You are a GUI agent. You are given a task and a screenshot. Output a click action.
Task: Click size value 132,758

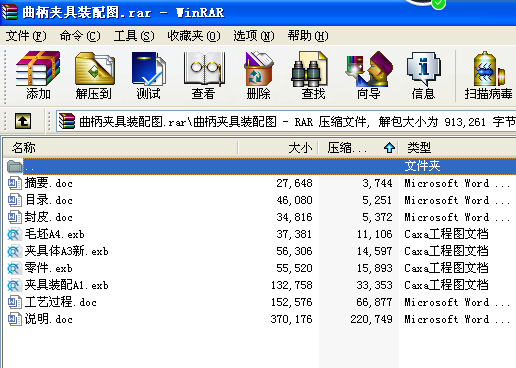coord(292,285)
